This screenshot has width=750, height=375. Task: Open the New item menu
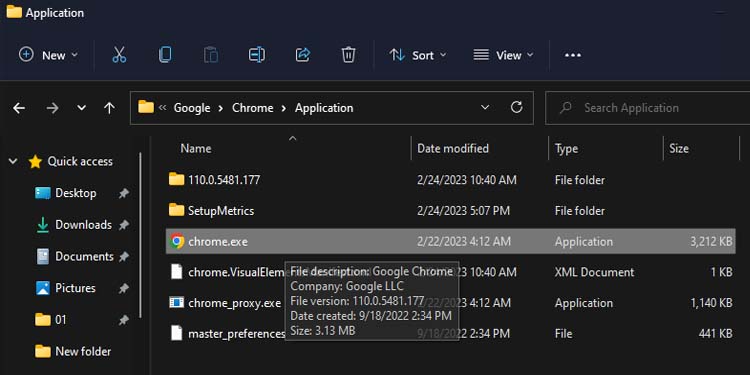point(48,55)
